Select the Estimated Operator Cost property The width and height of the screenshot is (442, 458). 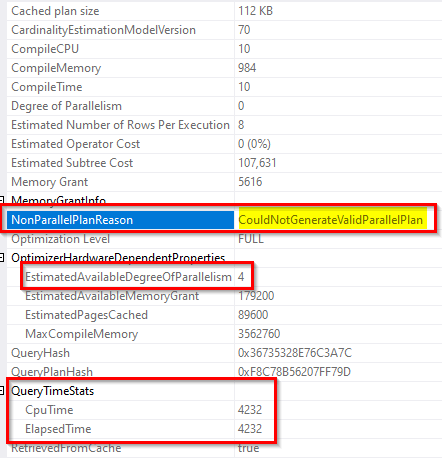pyautogui.click(x=76, y=144)
